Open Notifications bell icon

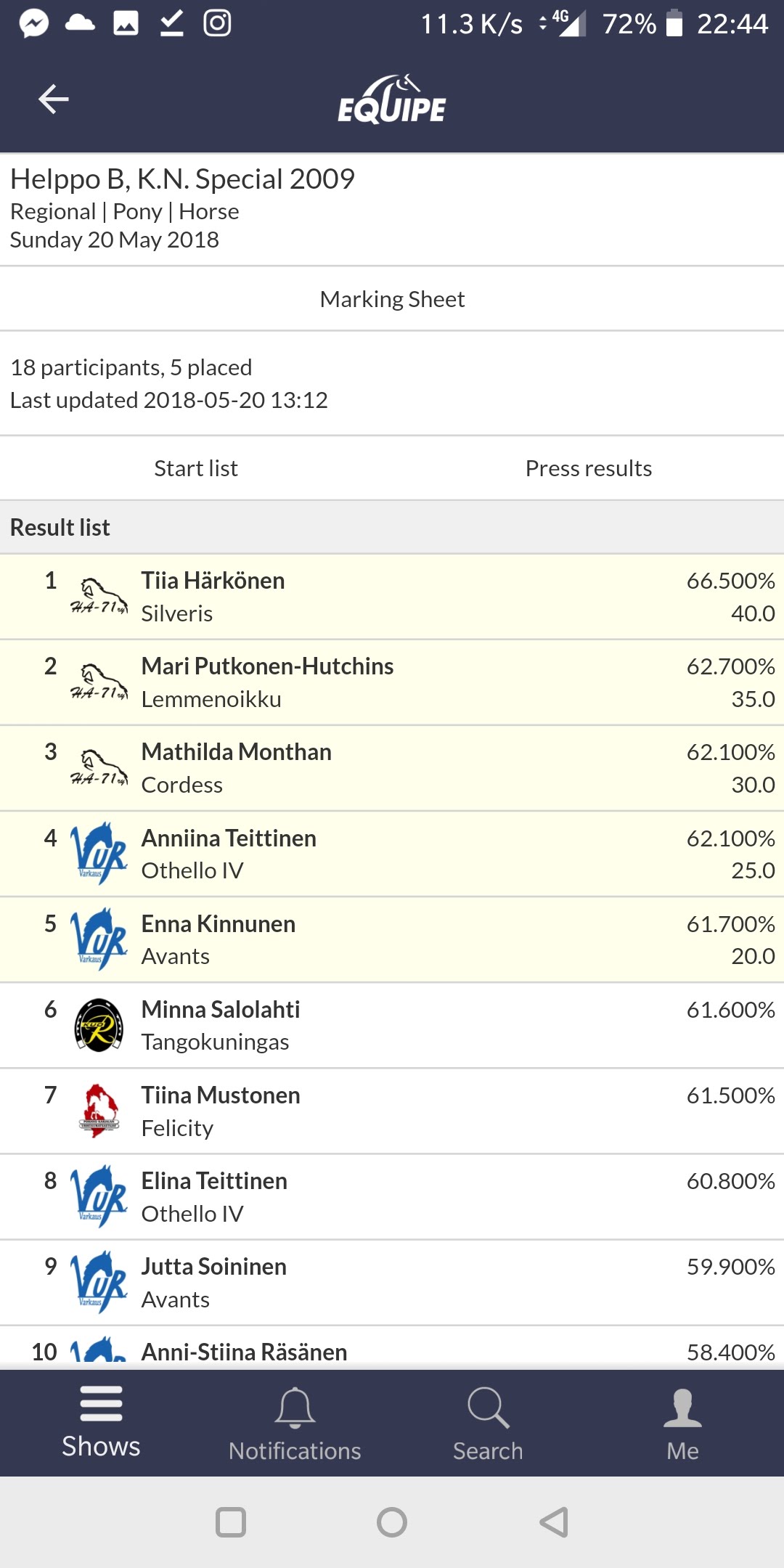click(295, 1407)
